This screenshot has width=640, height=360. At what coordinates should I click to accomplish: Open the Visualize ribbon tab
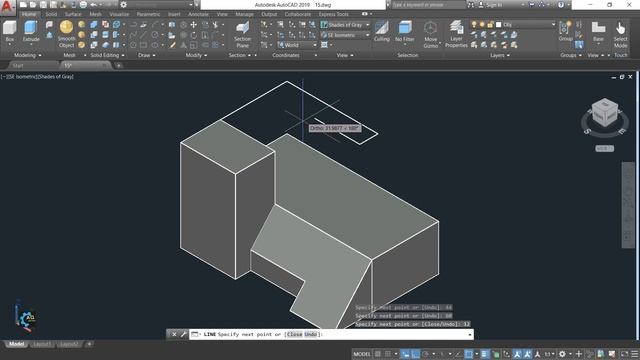point(119,14)
